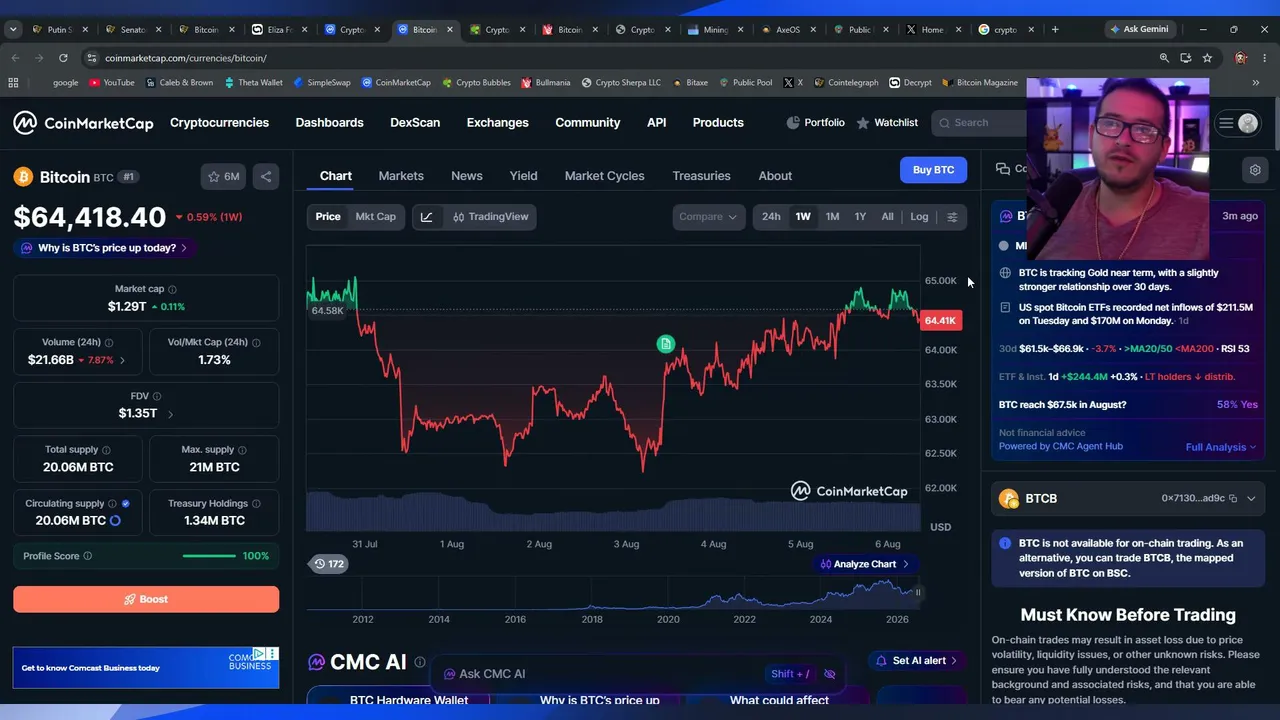The width and height of the screenshot is (1280, 720).
Task: Click the Profile Score info icon
Action: tap(87, 556)
